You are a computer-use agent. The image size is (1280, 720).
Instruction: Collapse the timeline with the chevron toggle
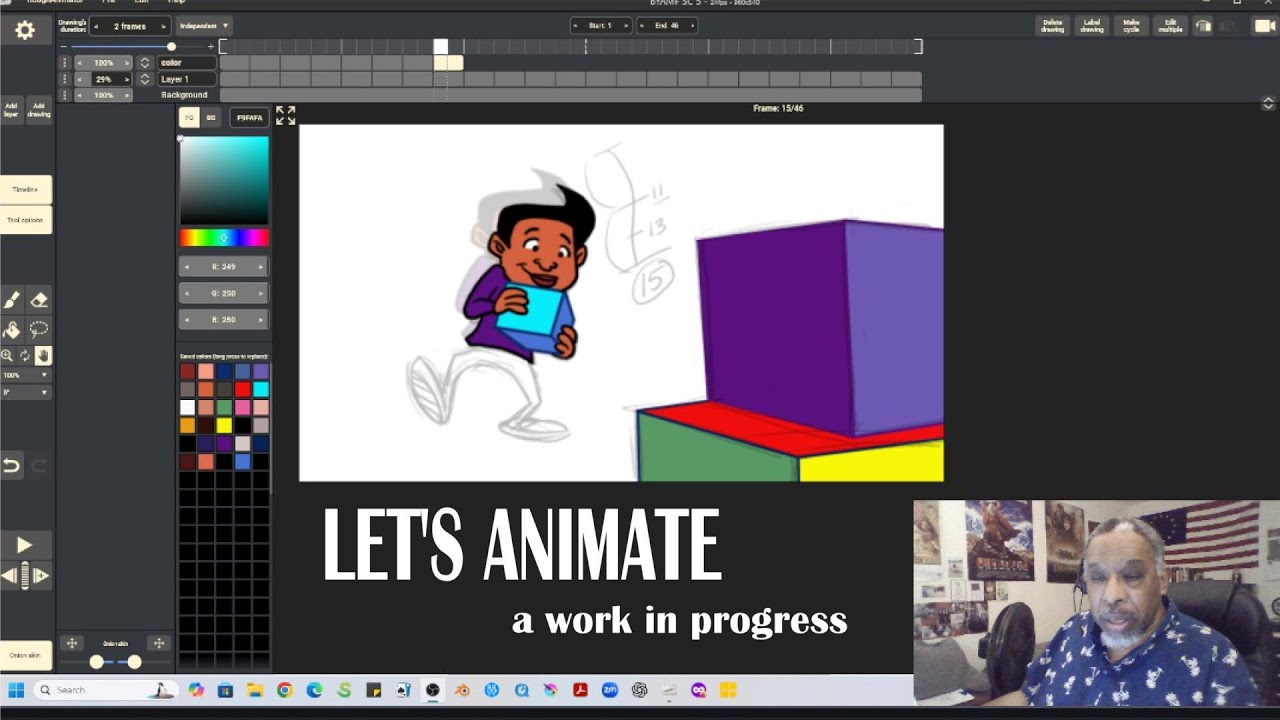pyautogui.click(x=1268, y=104)
